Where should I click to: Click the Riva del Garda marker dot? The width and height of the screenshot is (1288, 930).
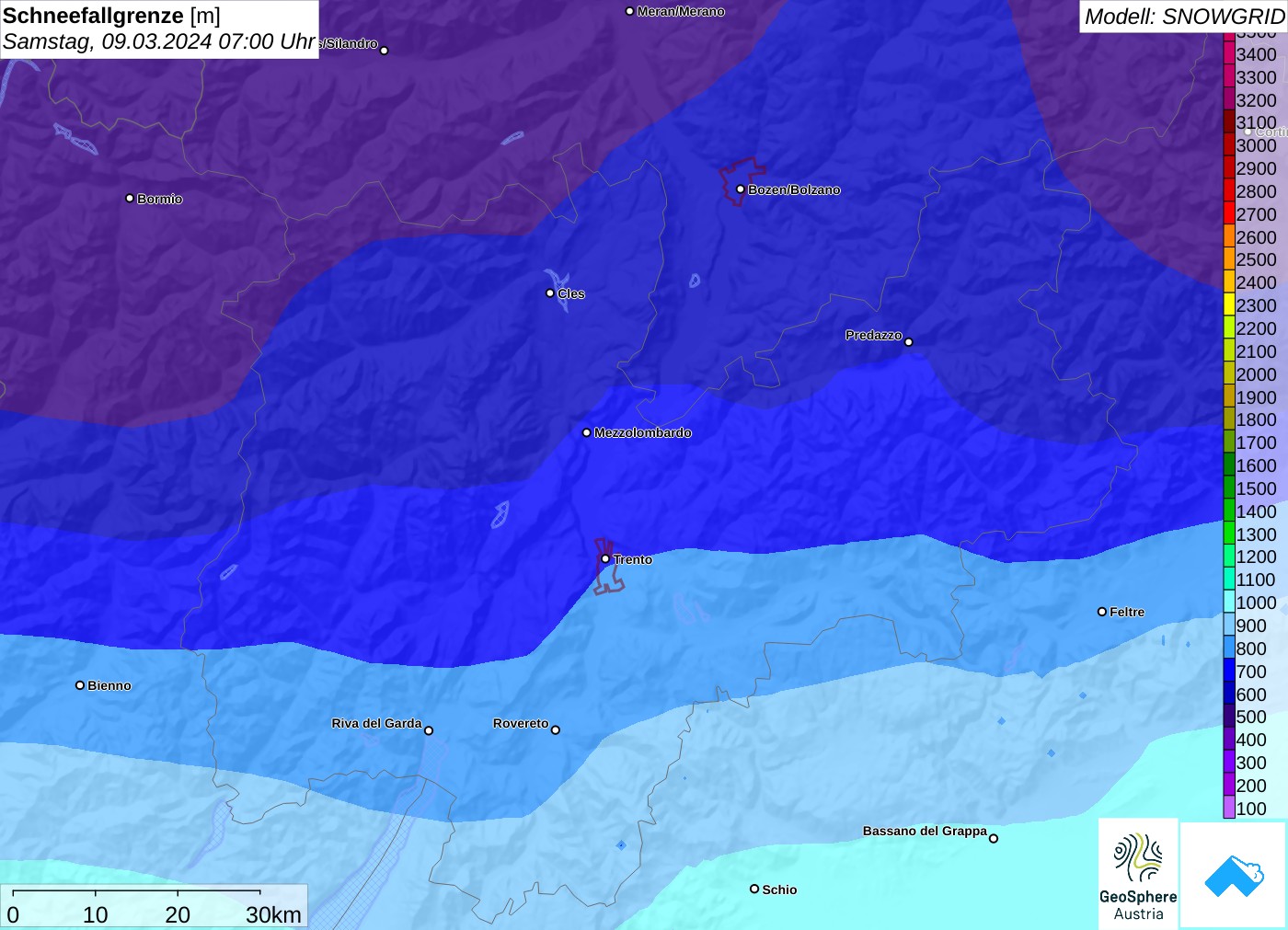pyautogui.click(x=429, y=730)
